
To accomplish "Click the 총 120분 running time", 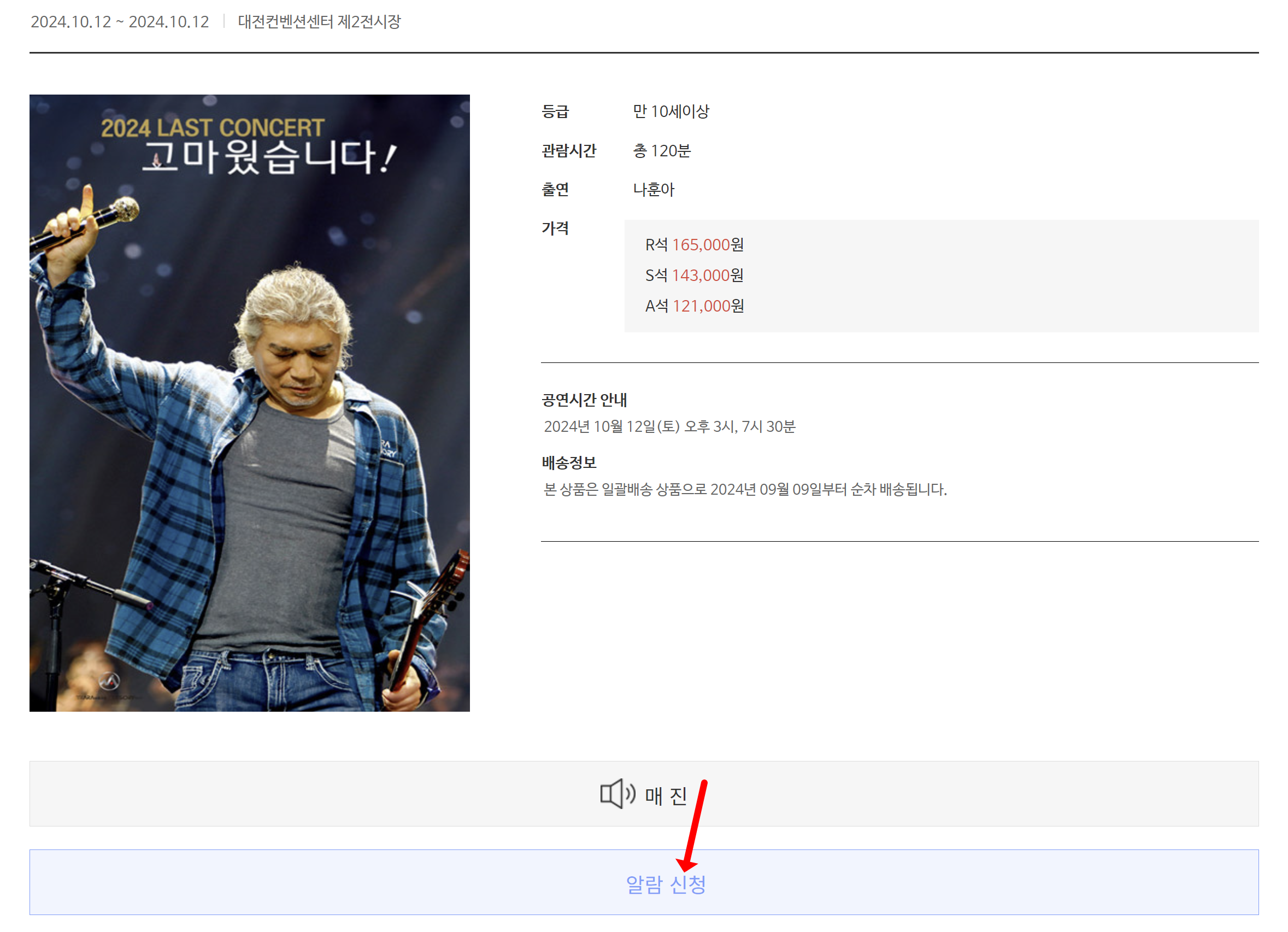I will (662, 150).
